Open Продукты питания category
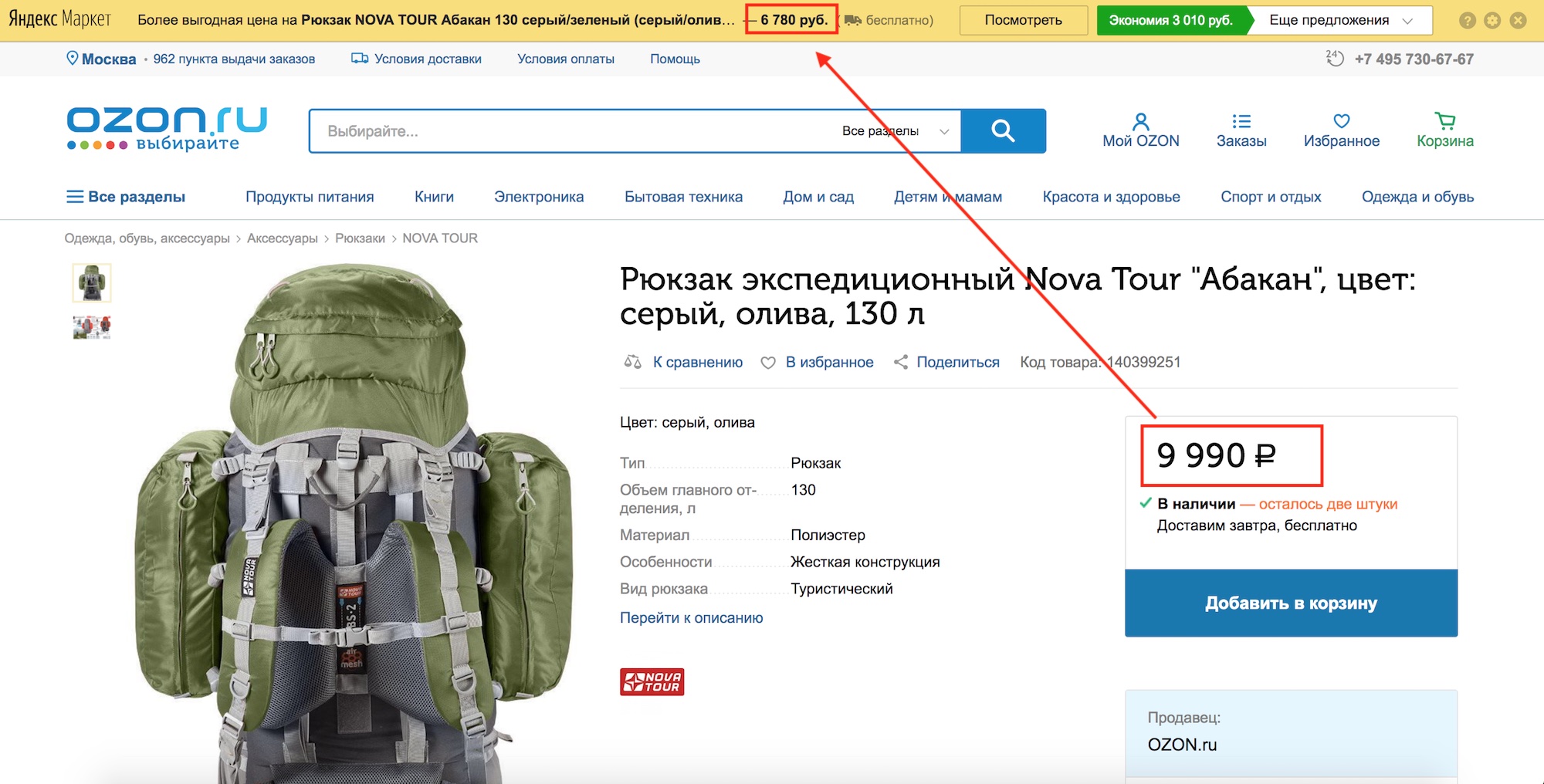This screenshot has height=784, width=1544. (310, 197)
